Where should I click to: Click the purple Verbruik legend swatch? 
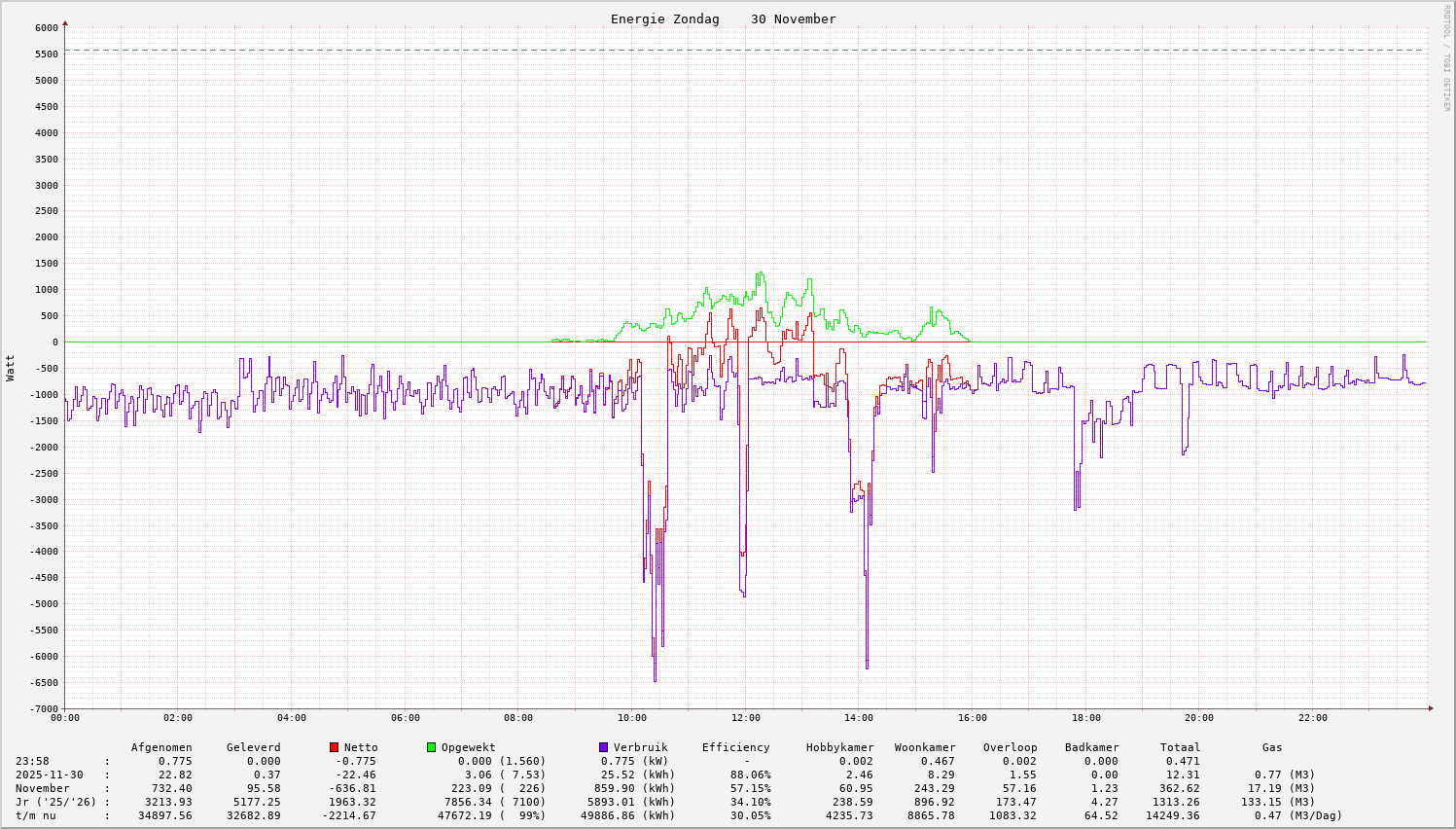click(x=603, y=747)
